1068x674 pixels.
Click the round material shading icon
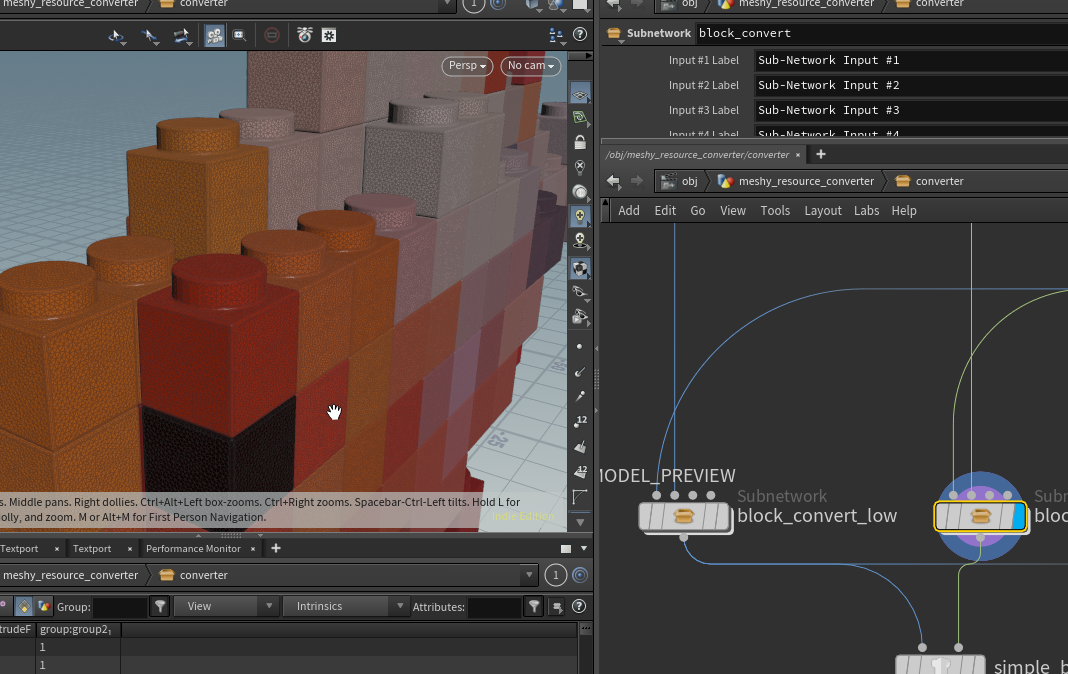tap(580, 192)
